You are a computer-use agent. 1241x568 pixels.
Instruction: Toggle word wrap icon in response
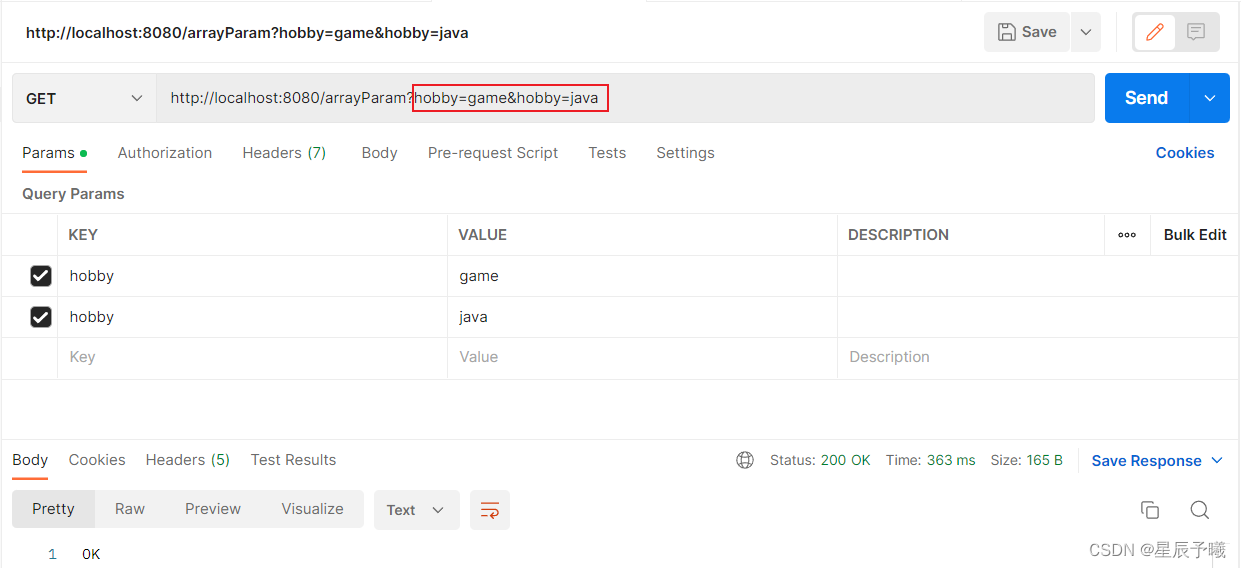490,510
